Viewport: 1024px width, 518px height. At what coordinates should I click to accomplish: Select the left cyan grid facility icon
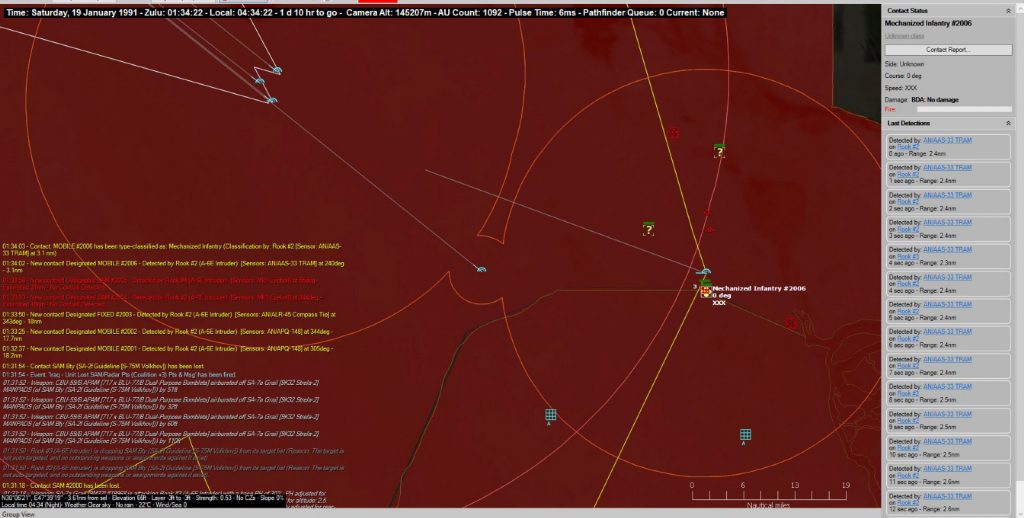(551, 415)
